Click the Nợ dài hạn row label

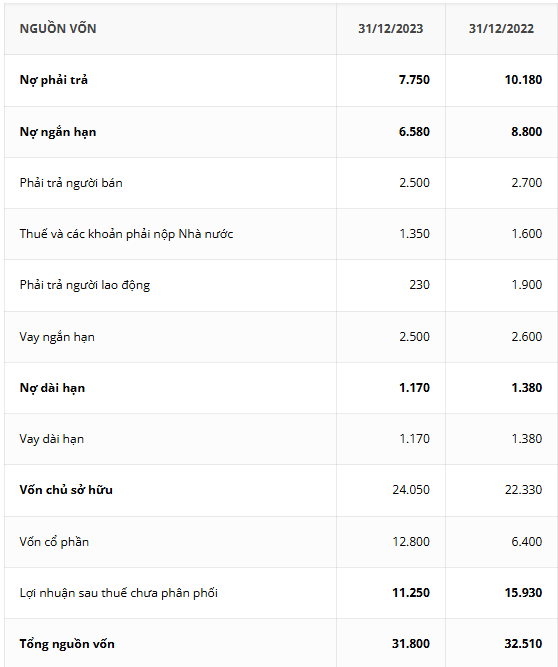pyautogui.click(x=52, y=388)
